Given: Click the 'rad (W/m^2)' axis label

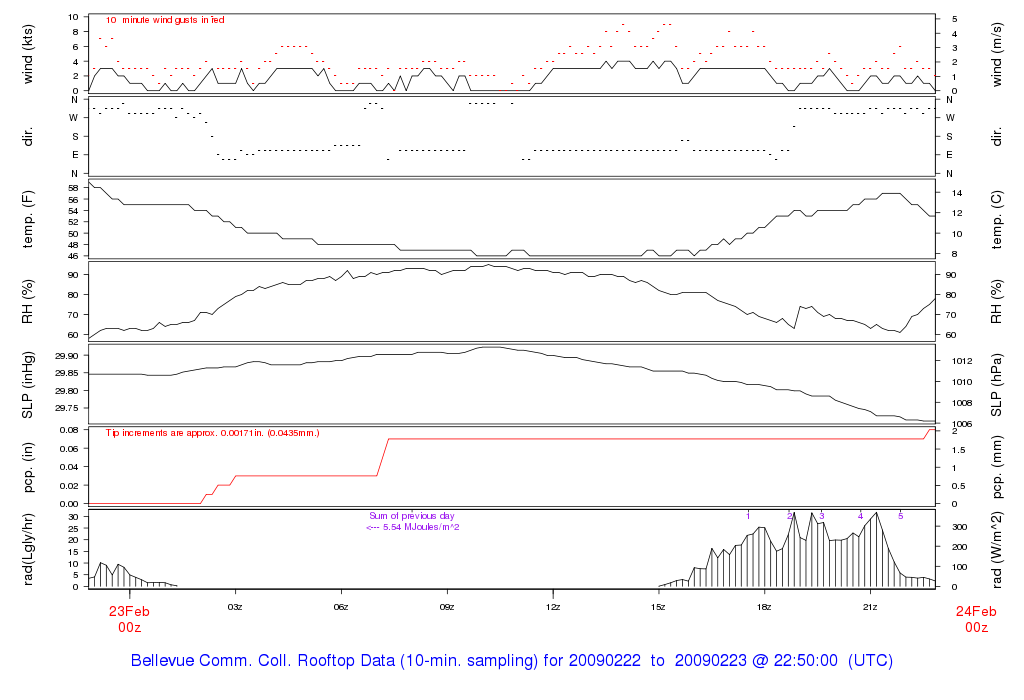Looking at the screenshot, I should click(x=996, y=549).
